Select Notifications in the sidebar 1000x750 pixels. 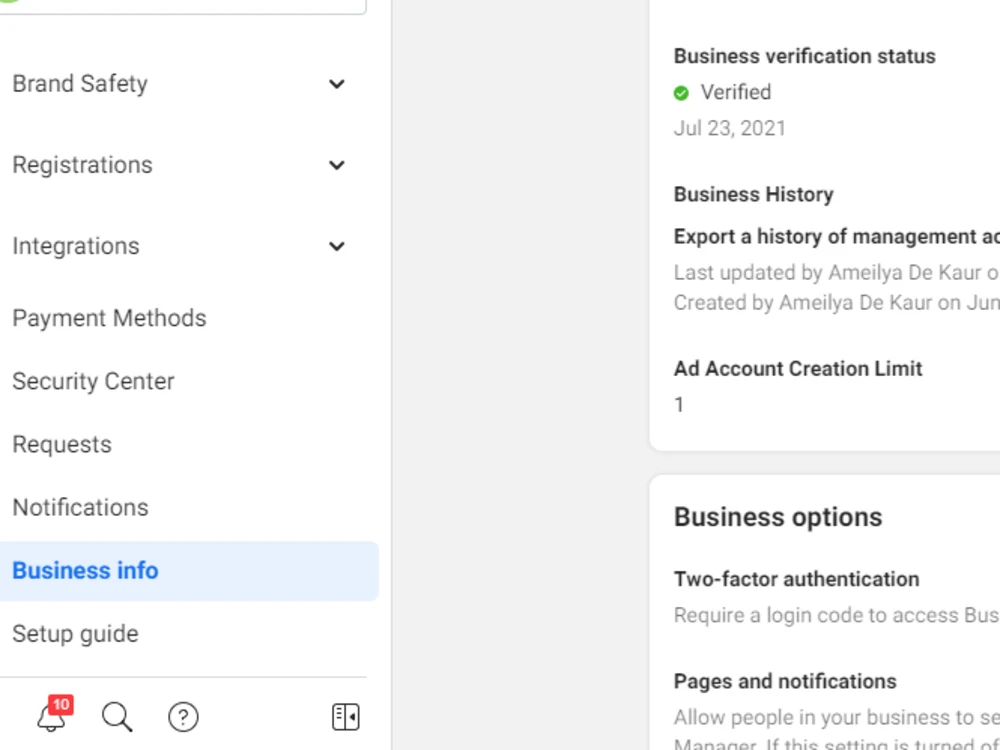tap(80, 507)
